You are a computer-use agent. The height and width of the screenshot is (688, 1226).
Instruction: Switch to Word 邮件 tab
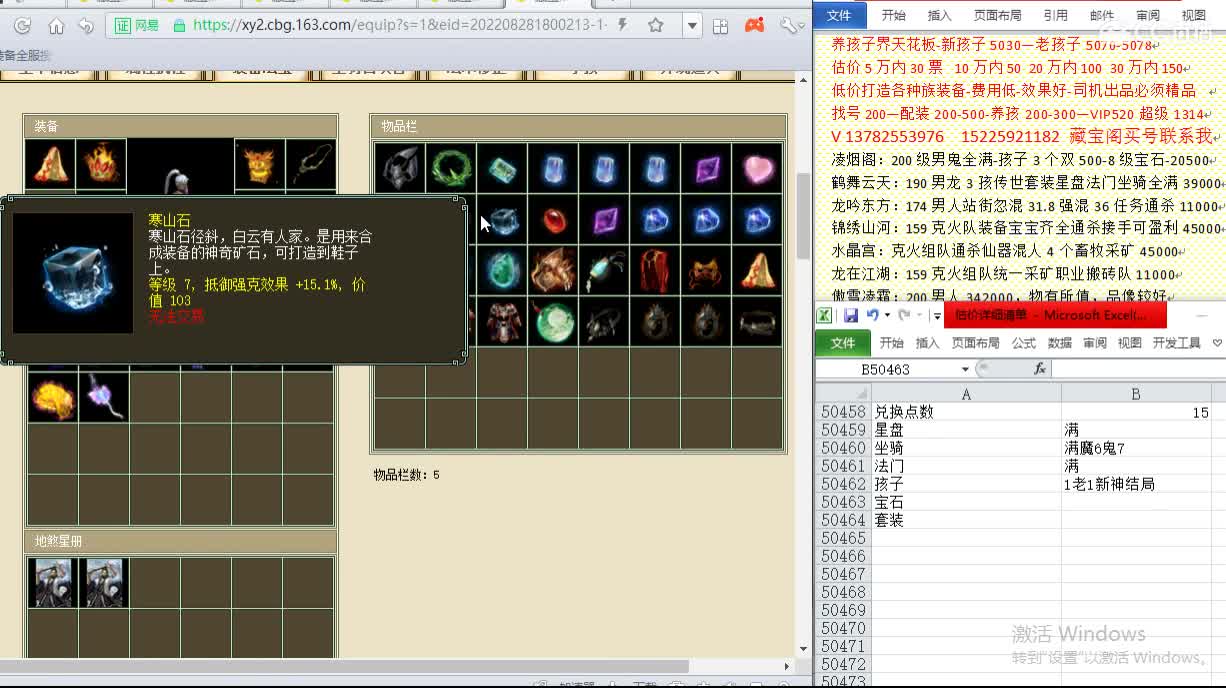(1101, 15)
